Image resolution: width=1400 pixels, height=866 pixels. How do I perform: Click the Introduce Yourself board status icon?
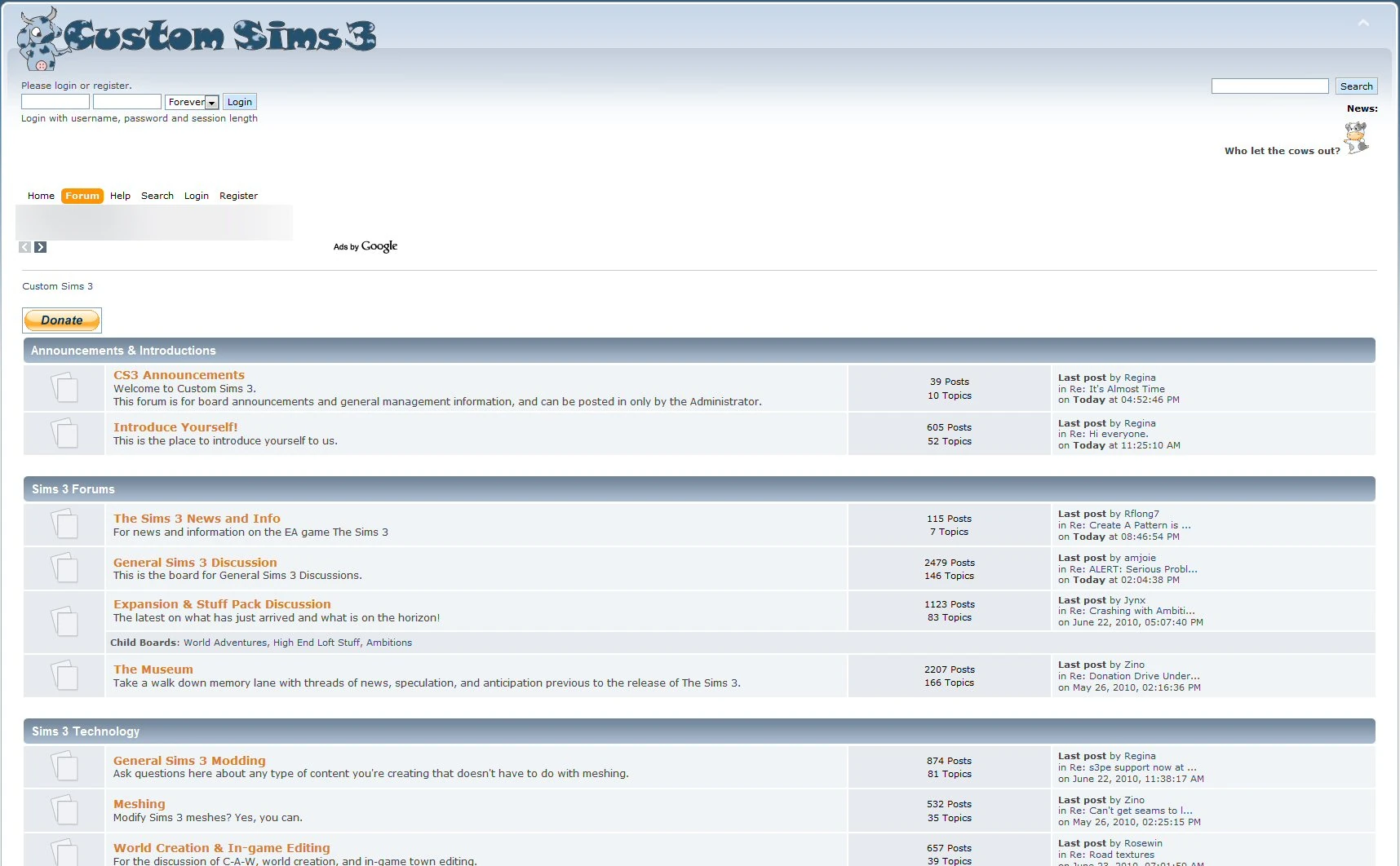click(x=64, y=433)
